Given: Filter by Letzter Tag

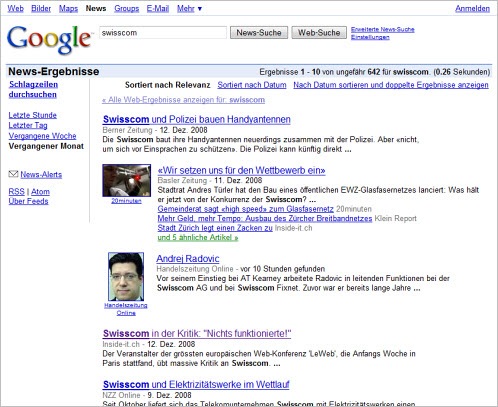Looking at the screenshot, I should pos(28,126).
